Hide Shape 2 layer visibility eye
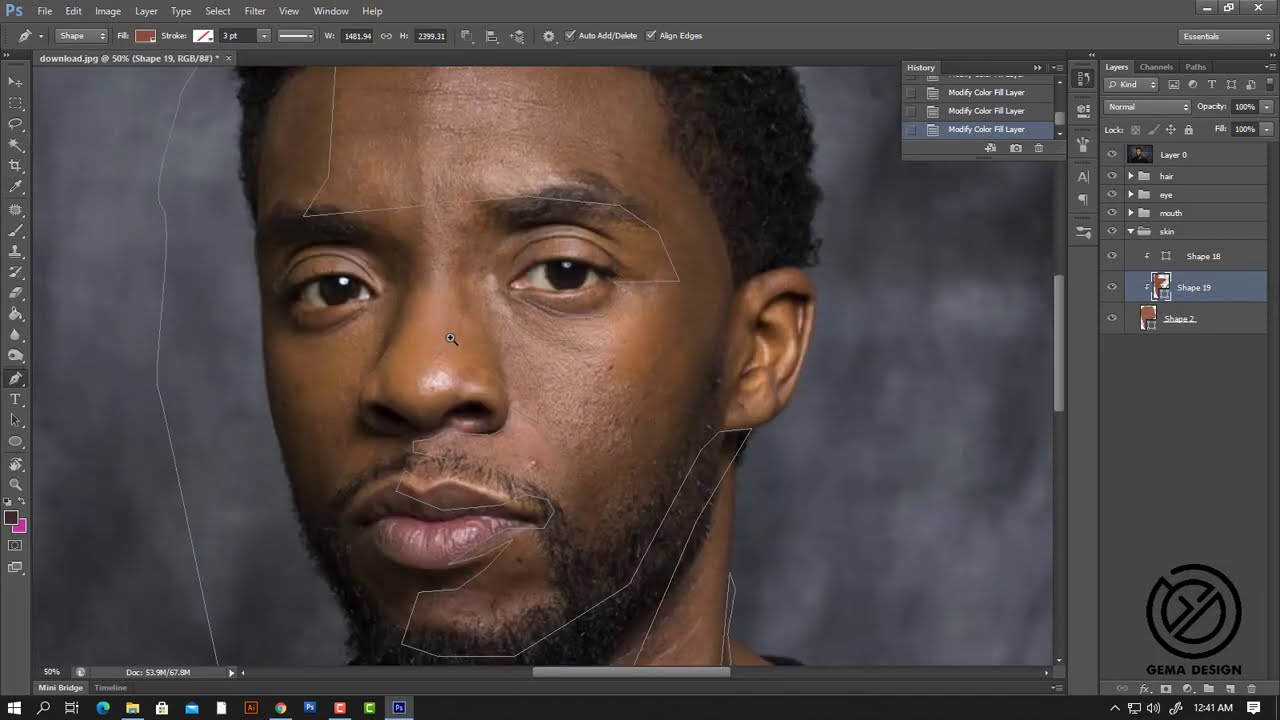 (1112, 319)
